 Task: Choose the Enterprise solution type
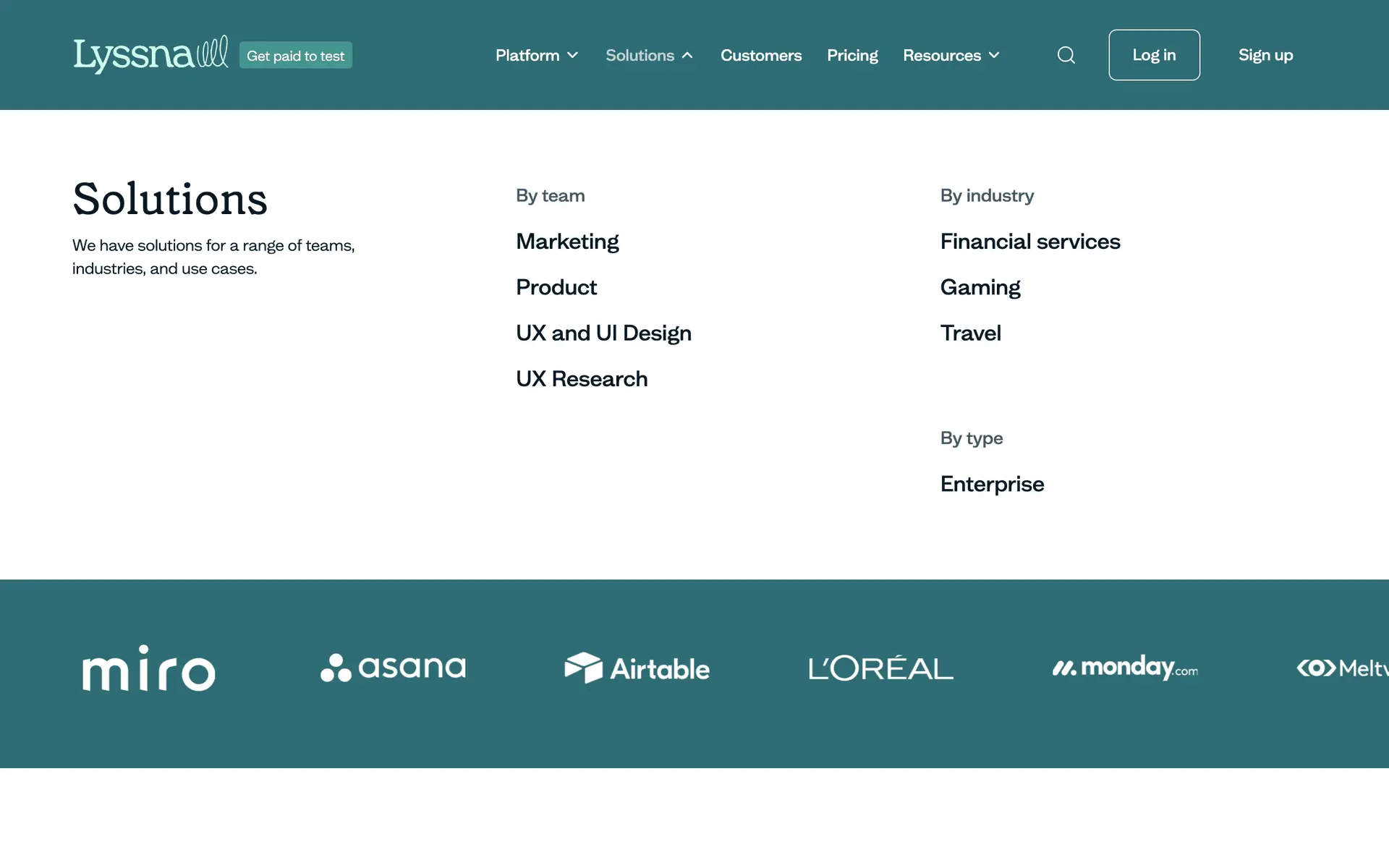coord(992,484)
